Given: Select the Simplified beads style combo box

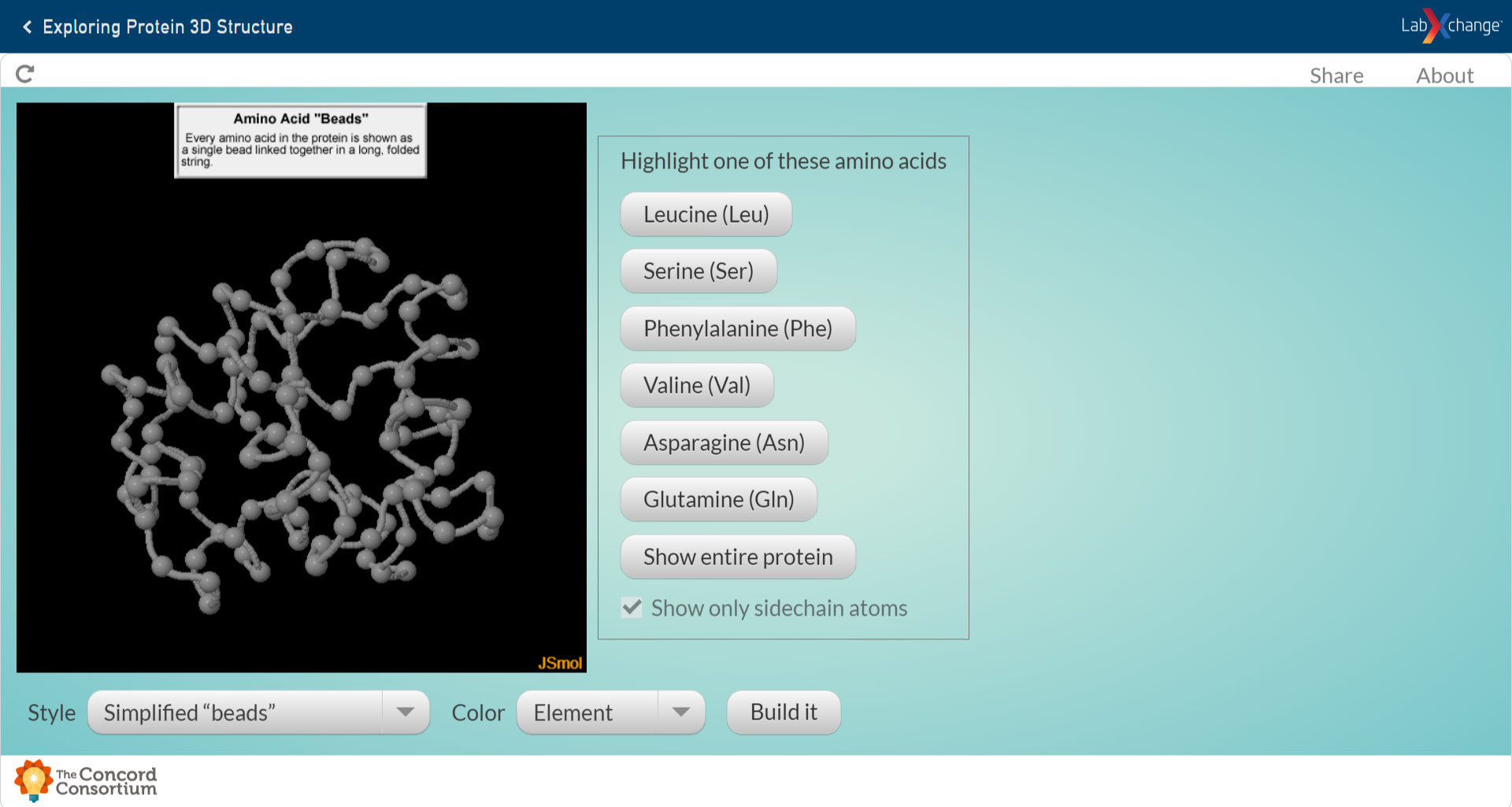Looking at the screenshot, I should [x=236, y=713].
